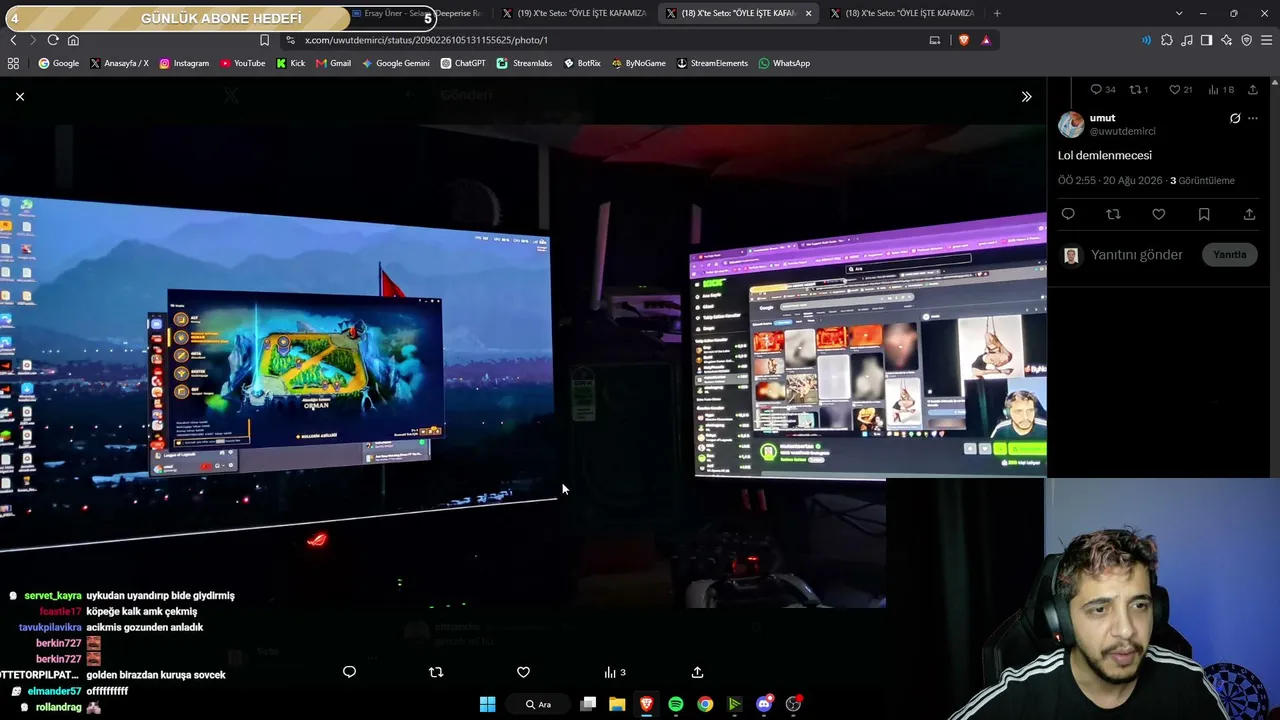Go back with the browser back arrow
This screenshot has height=720, width=1280.
[13, 40]
